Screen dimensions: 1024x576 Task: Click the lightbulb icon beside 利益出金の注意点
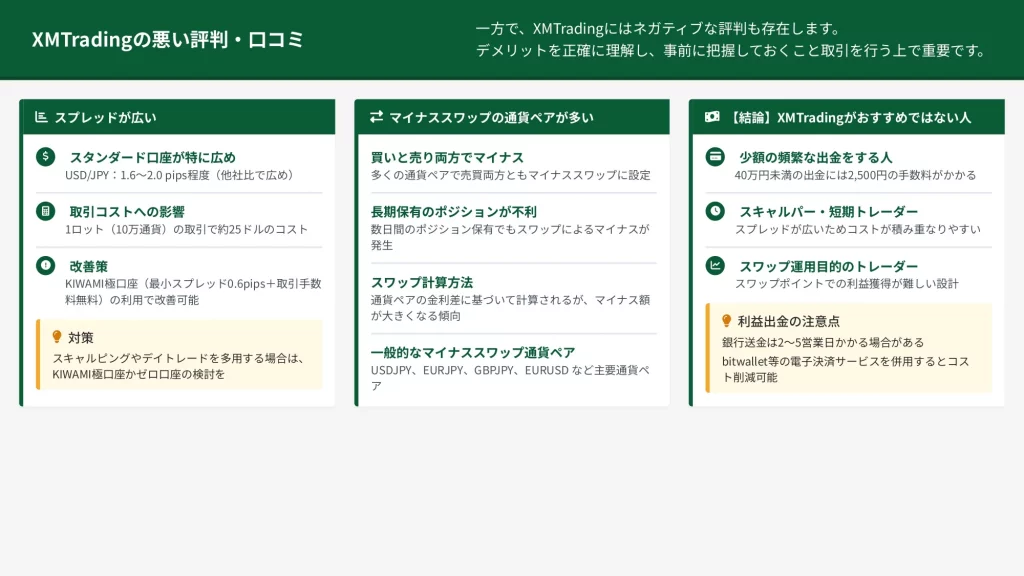727,321
